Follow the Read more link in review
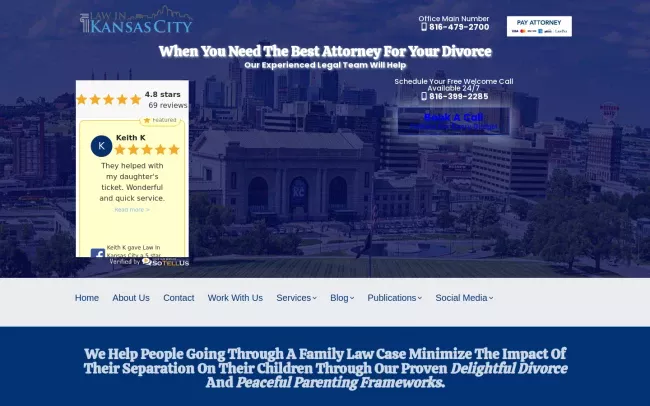Image resolution: width=650 pixels, height=406 pixels. point(131,210)
